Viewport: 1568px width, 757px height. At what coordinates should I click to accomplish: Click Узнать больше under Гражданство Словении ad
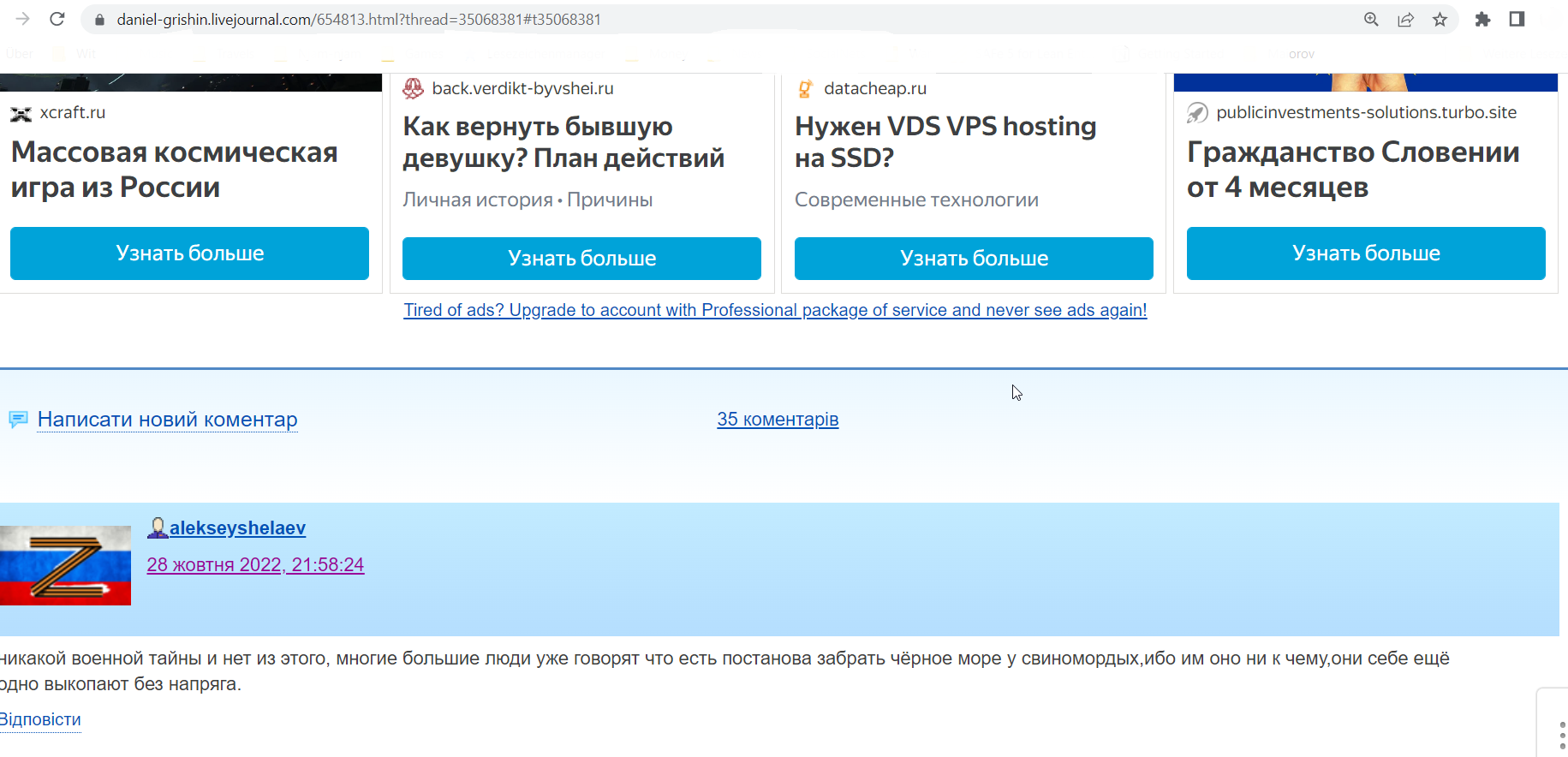click(x=1366, y=253)
